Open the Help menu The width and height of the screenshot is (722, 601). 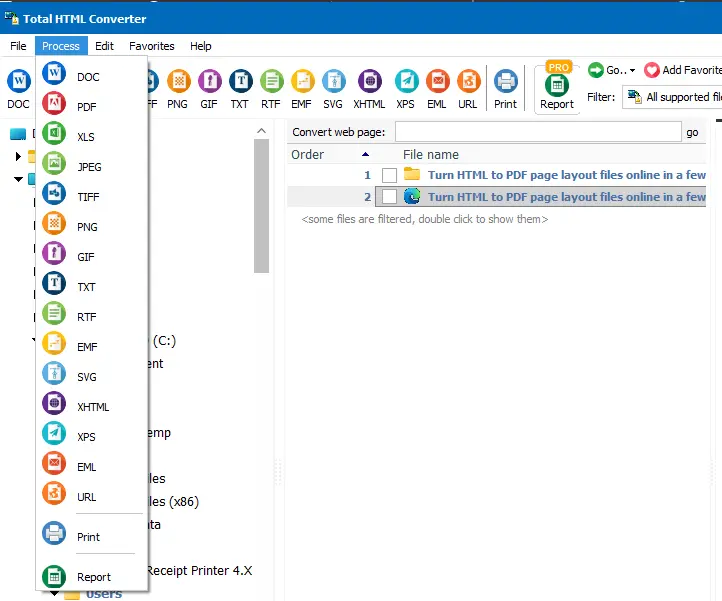[x=201, y=46]
